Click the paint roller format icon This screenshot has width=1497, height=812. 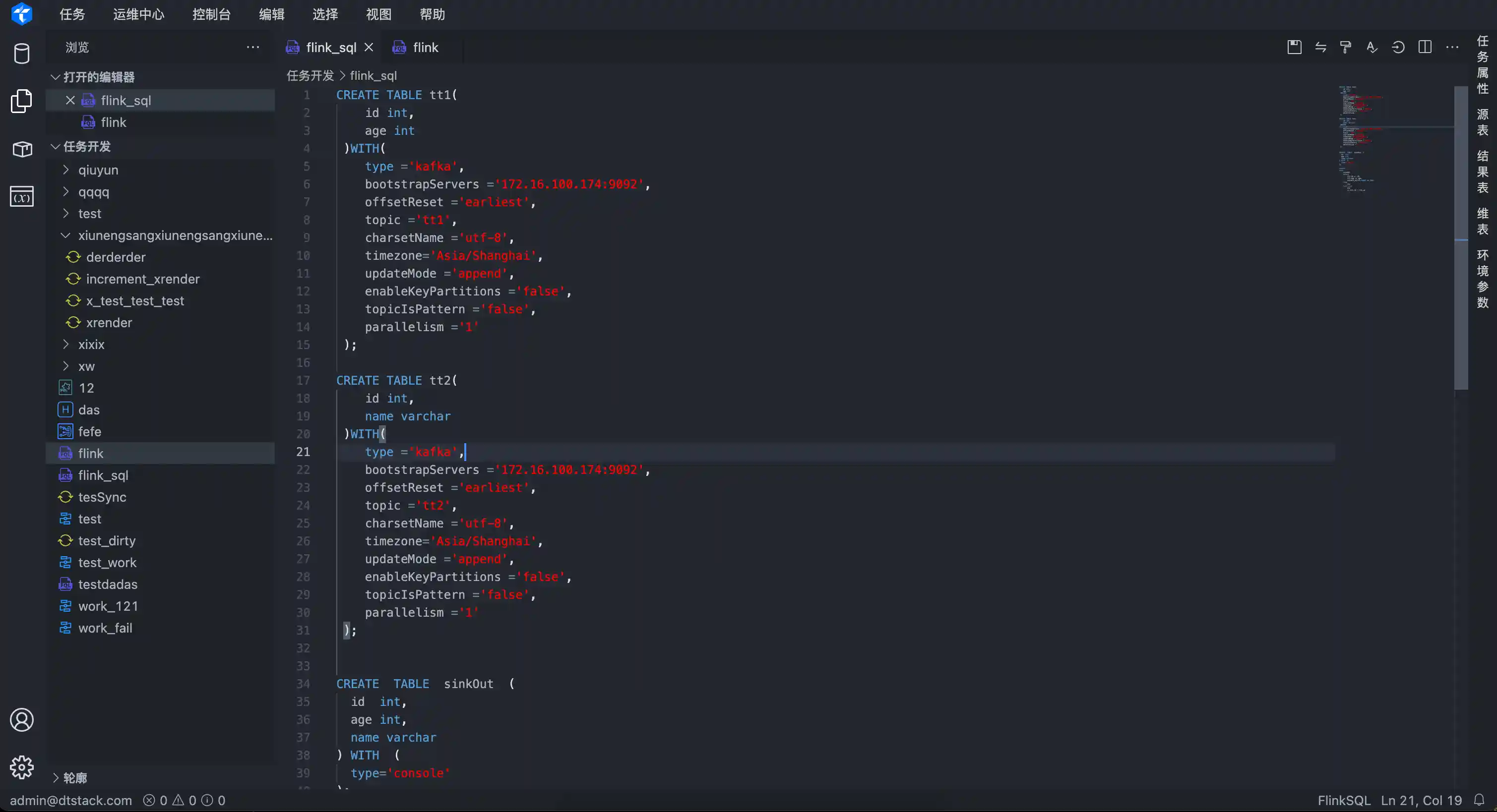click(x=1346, y=47)
